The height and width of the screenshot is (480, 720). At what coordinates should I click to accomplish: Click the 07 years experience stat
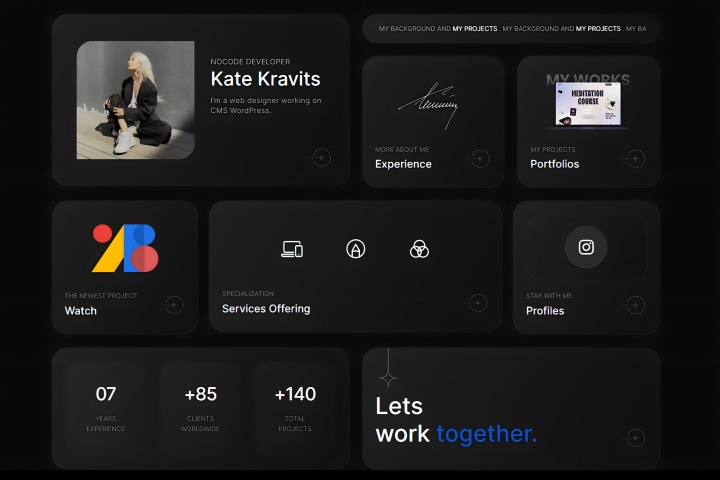(x=106, y=408)
